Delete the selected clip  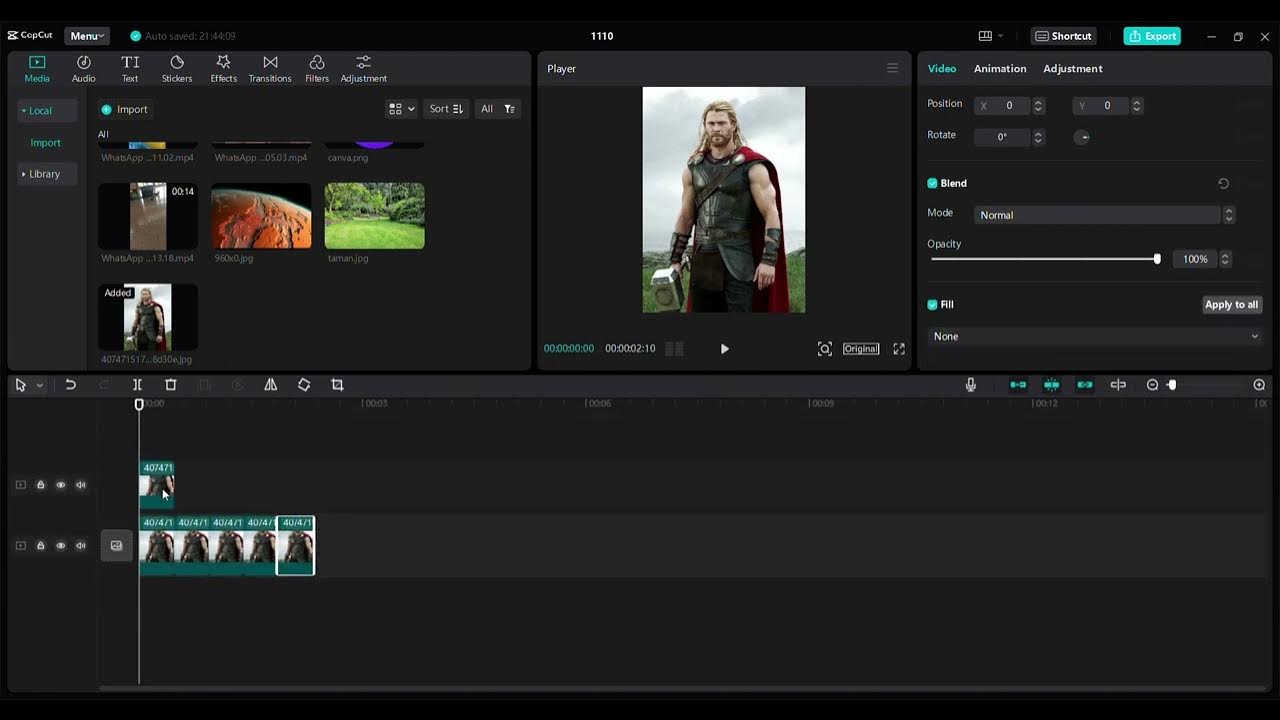171,385
